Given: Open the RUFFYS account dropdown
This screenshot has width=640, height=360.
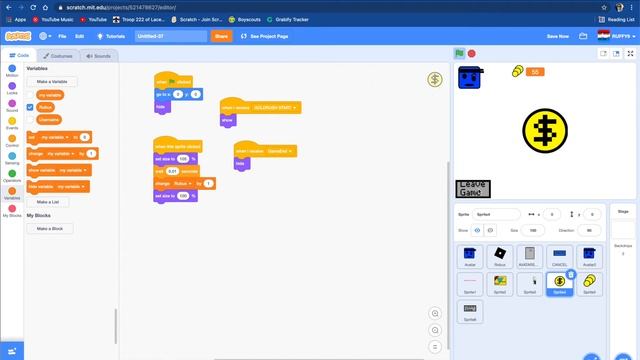Looking at the screenshot, I should pyautogui.click(x=616, y=36).
